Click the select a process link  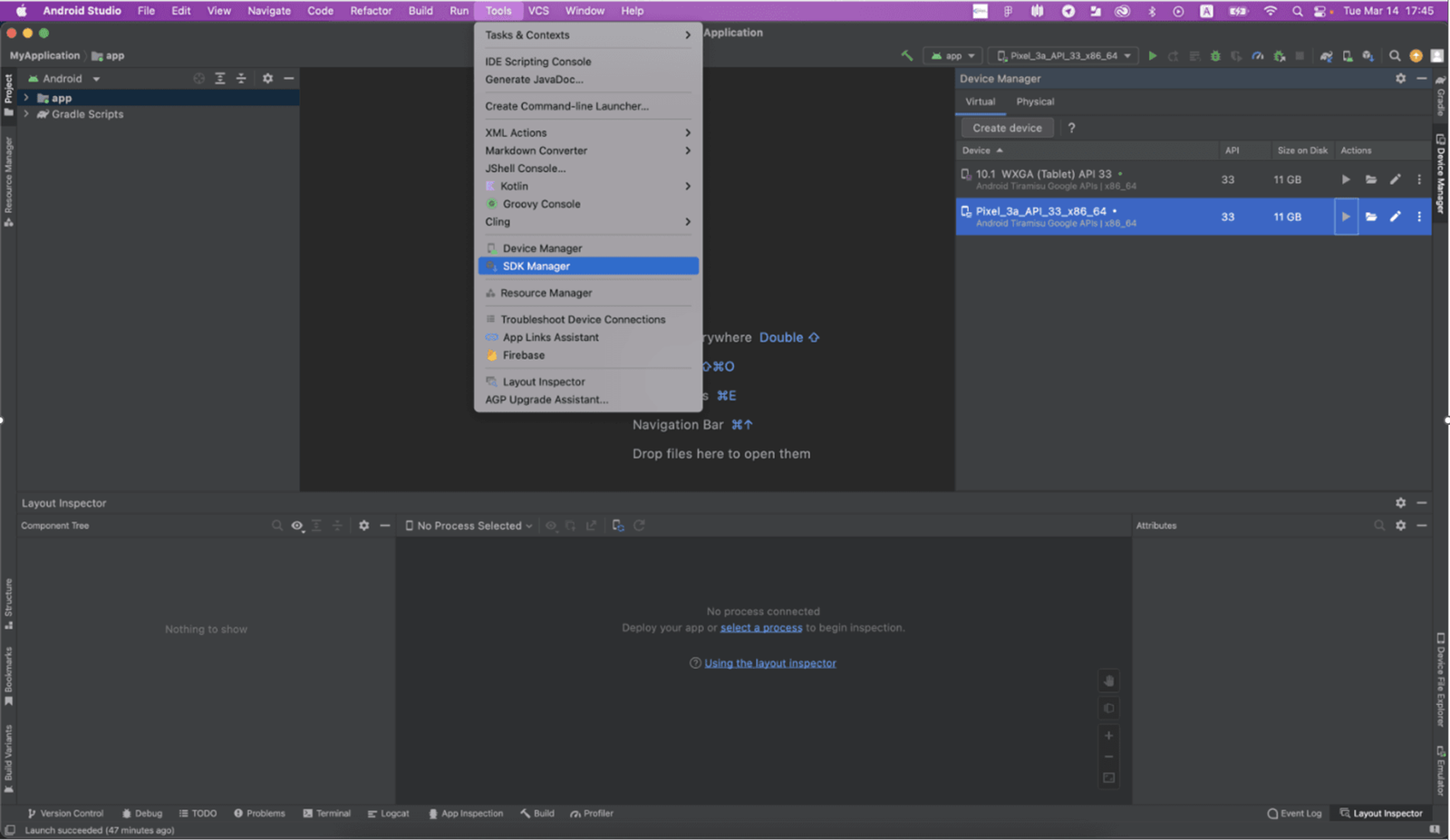coord(761,628)
